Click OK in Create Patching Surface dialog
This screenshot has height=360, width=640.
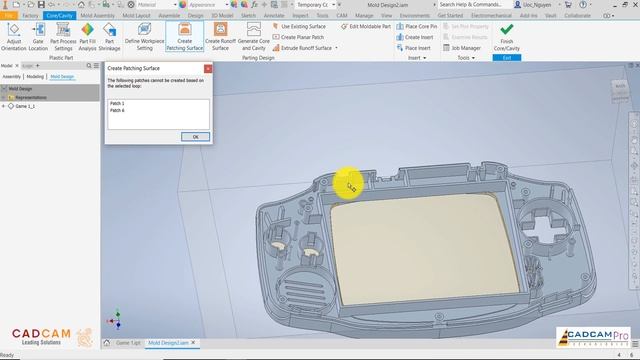(196, 137)
